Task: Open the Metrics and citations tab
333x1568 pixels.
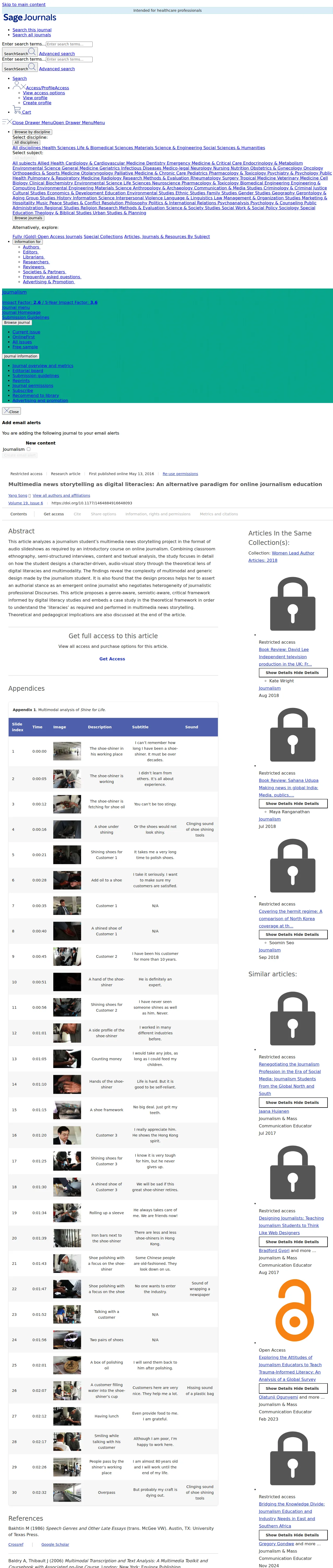Action: click(x=219, y=514)
